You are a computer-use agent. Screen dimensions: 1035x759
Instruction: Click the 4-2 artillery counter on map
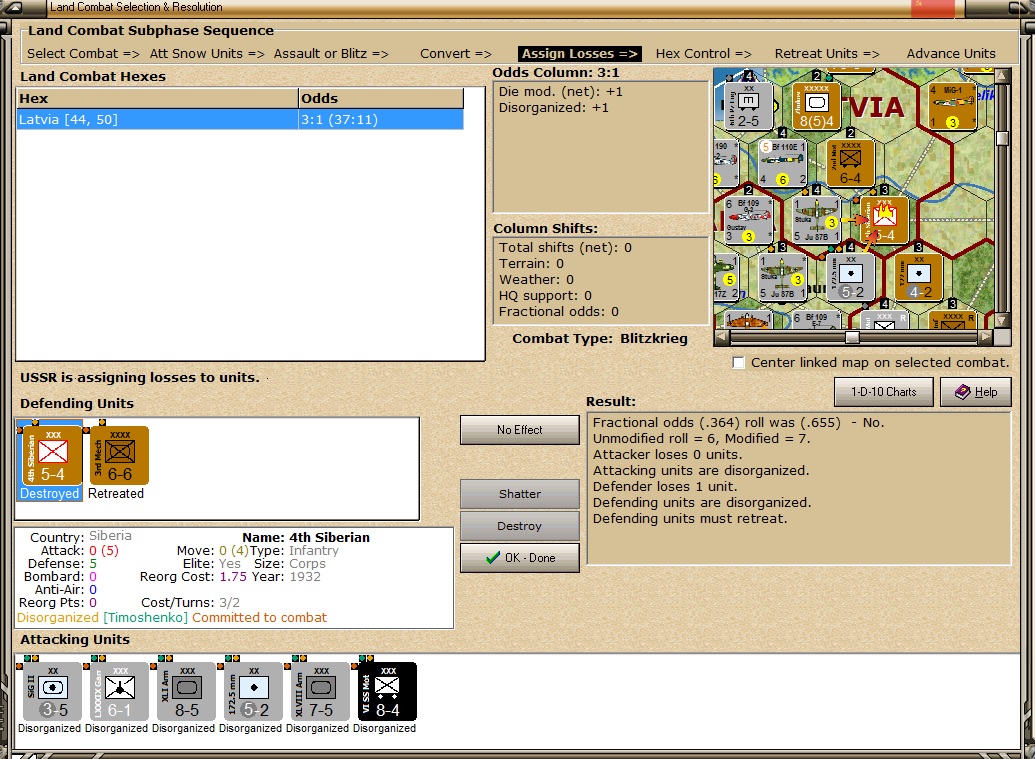point(919,278)
